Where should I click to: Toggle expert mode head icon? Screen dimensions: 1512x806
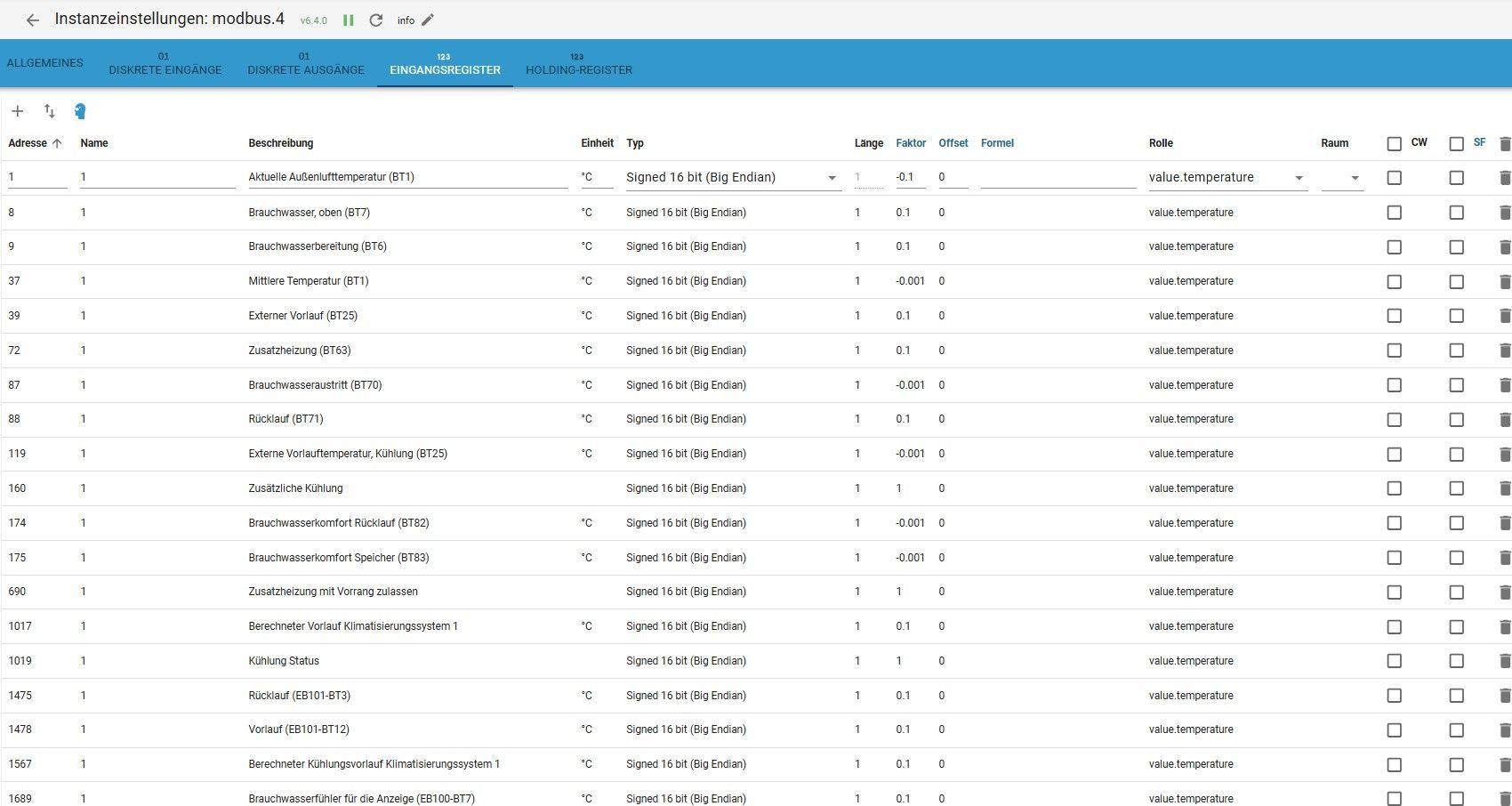coord(80,111)
